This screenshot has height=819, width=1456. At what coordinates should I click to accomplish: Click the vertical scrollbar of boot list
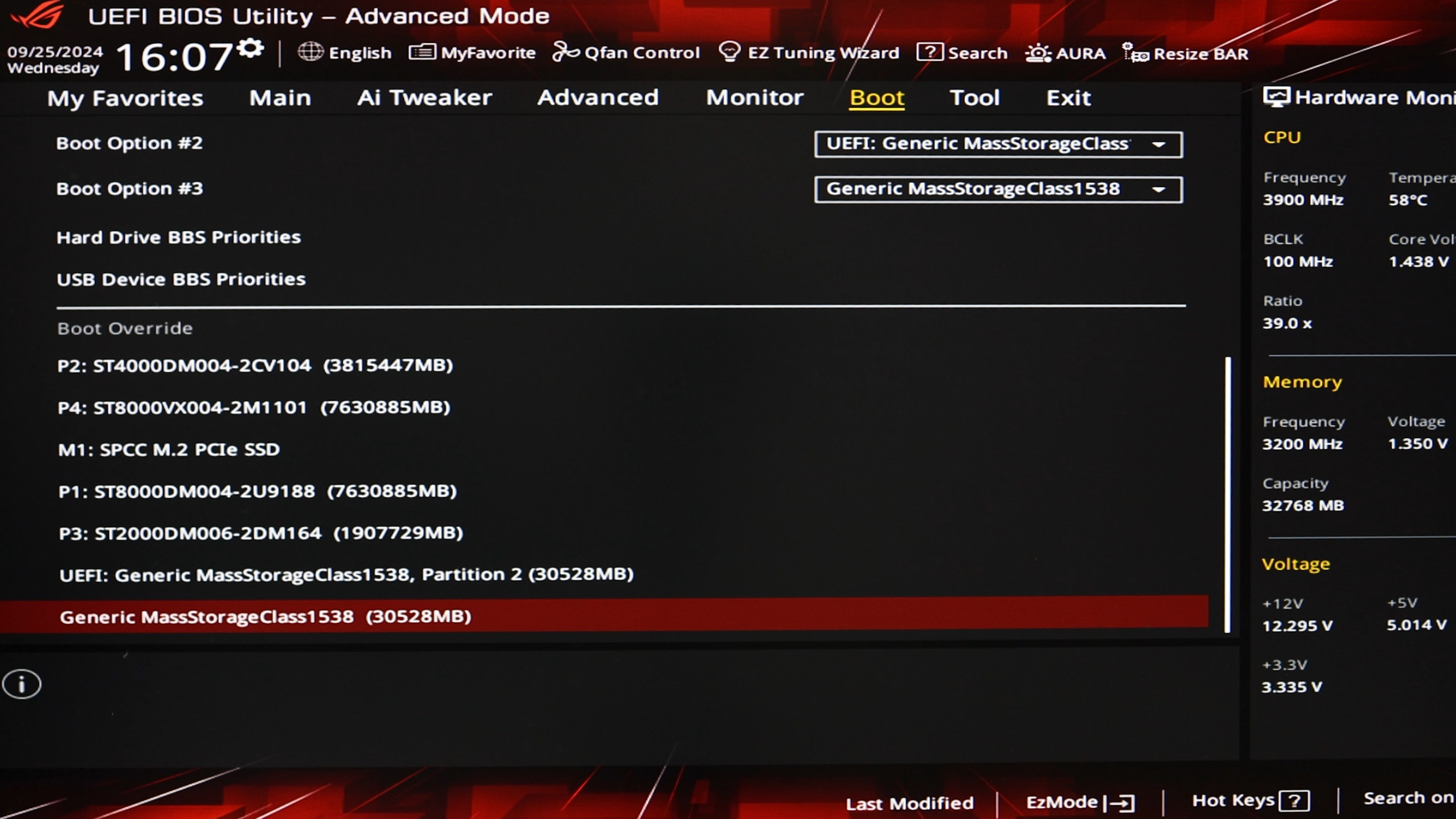tap(1227, 494)
